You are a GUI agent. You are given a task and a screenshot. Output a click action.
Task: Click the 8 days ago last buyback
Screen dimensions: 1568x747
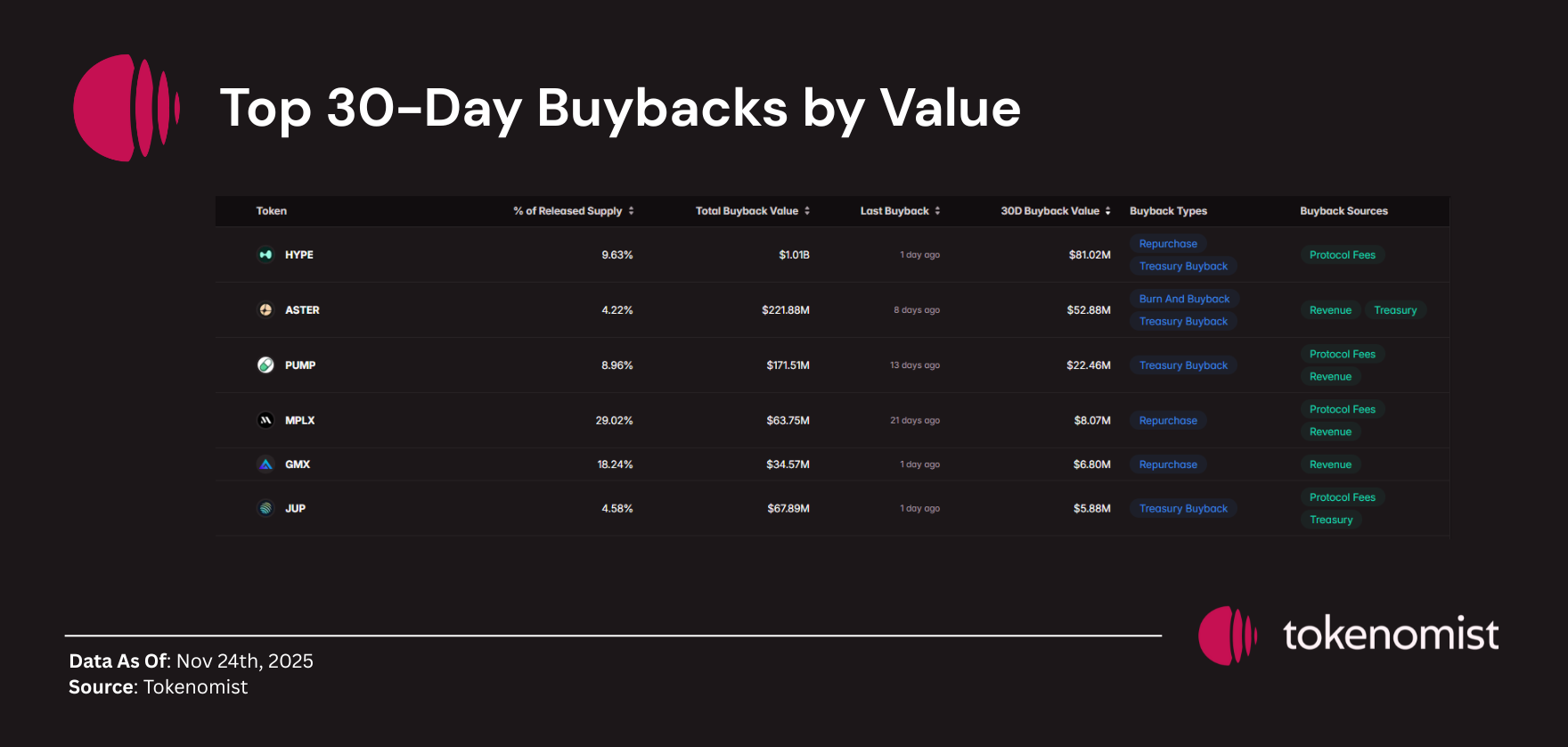(917, 310)
